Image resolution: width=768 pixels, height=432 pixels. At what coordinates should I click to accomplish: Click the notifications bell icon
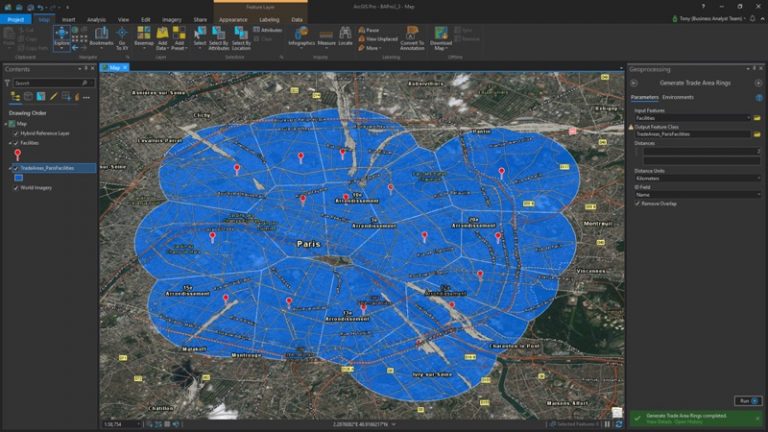point(752,19)
